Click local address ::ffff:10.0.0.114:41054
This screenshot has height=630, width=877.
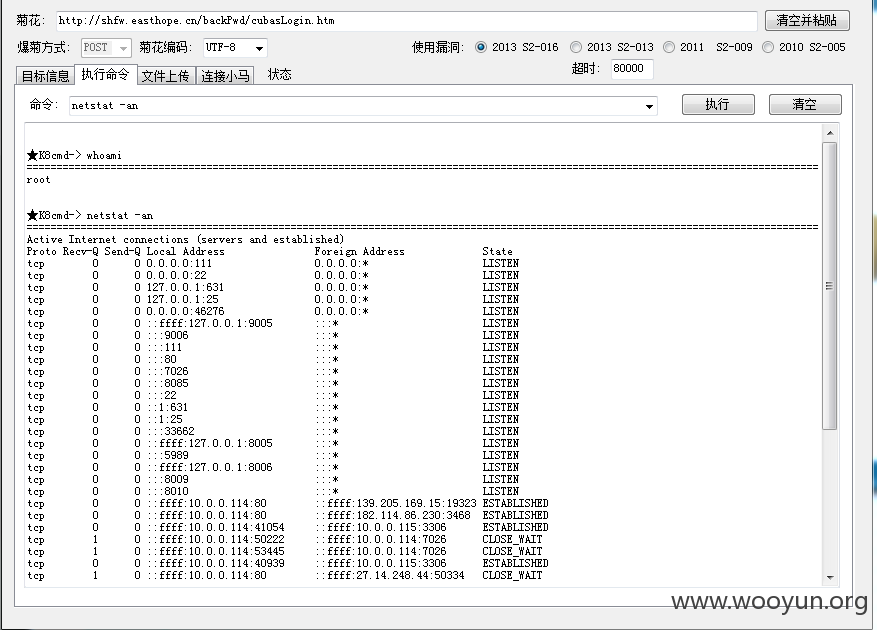pyautogui.click(x=216, y=528)
